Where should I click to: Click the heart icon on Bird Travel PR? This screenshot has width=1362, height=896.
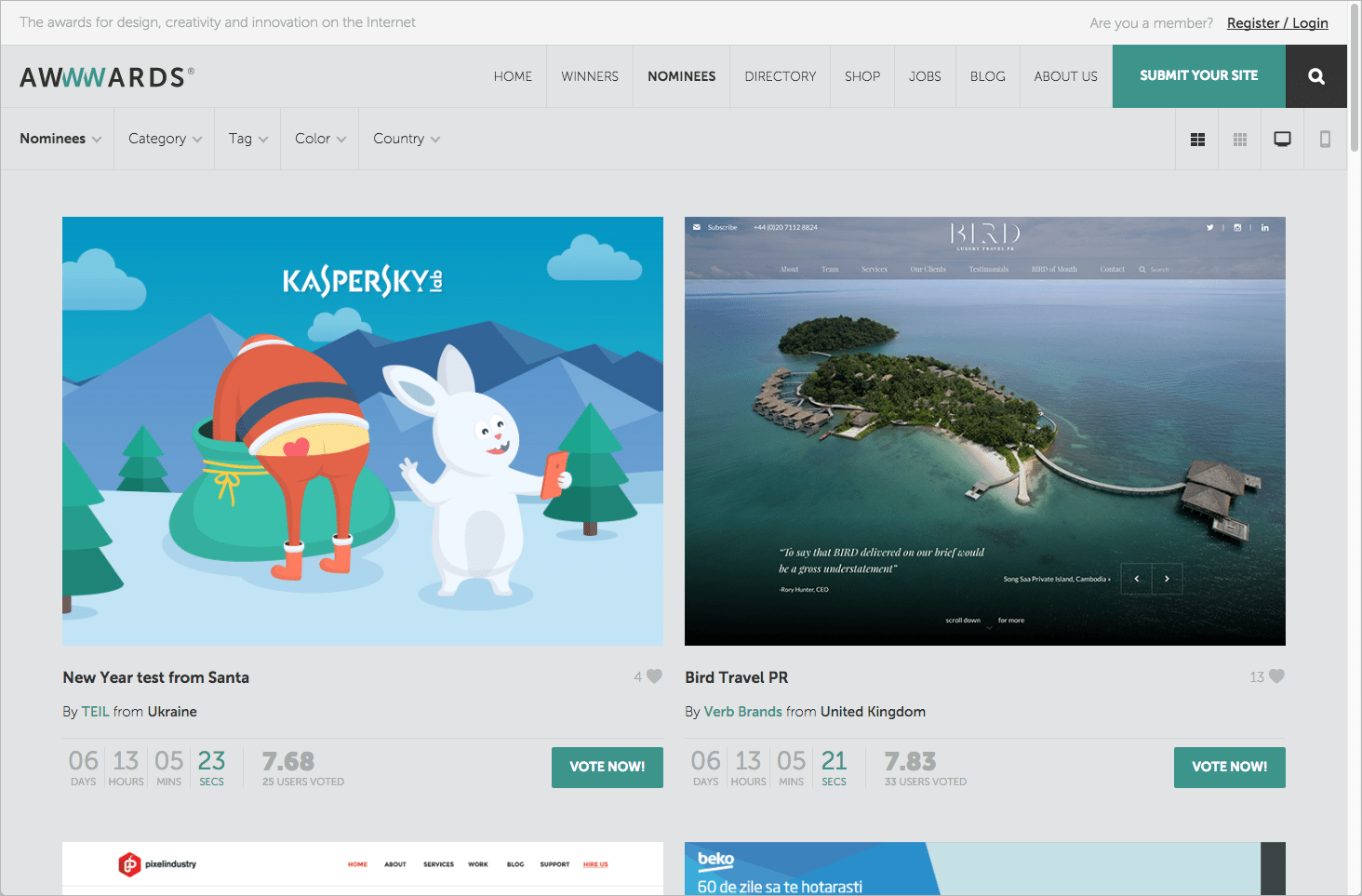tap(1276, 676)
